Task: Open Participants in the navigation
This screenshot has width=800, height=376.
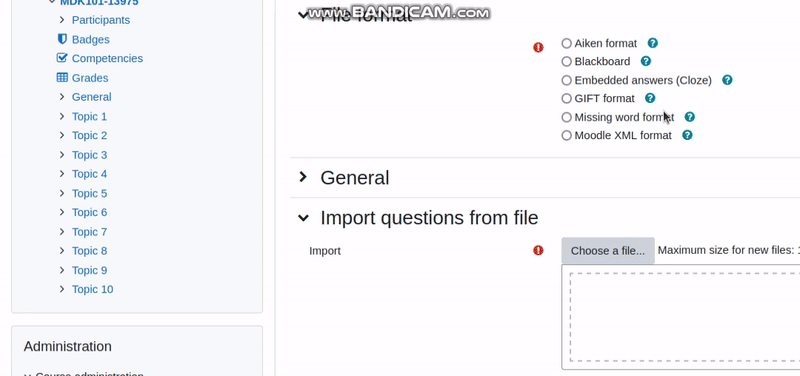Action: [101, 20]
